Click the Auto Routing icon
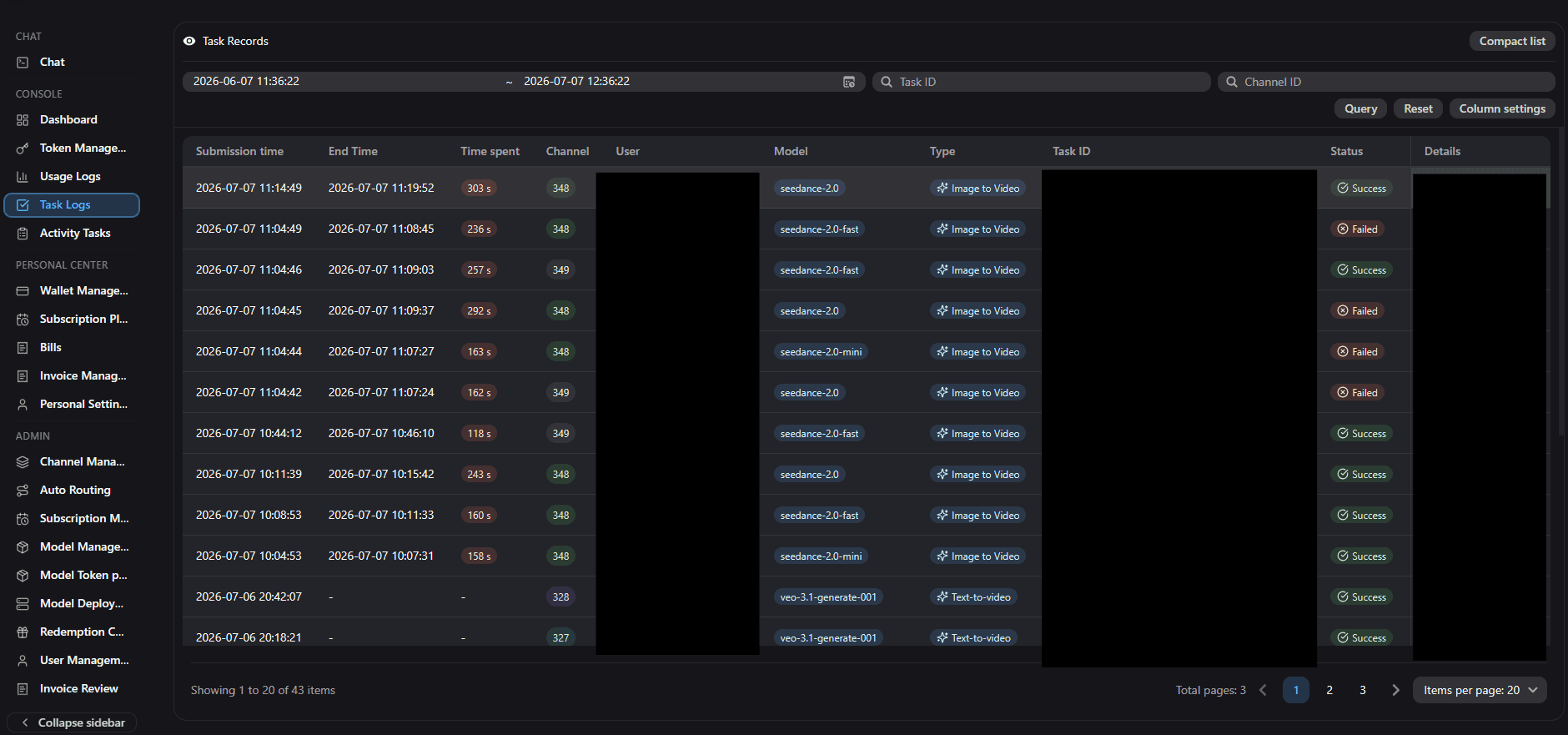This screenshot has width=1568, height=735. [x=23, y=491]
